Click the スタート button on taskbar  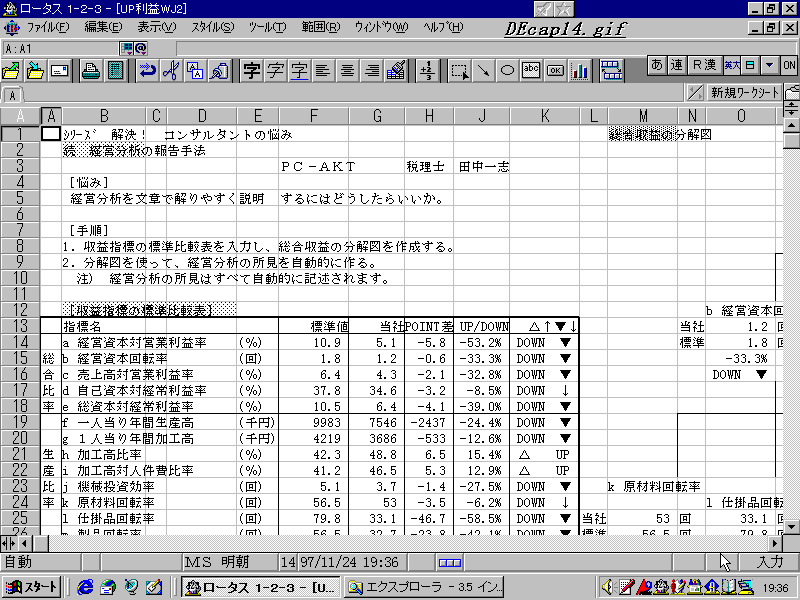coord(34,587)
